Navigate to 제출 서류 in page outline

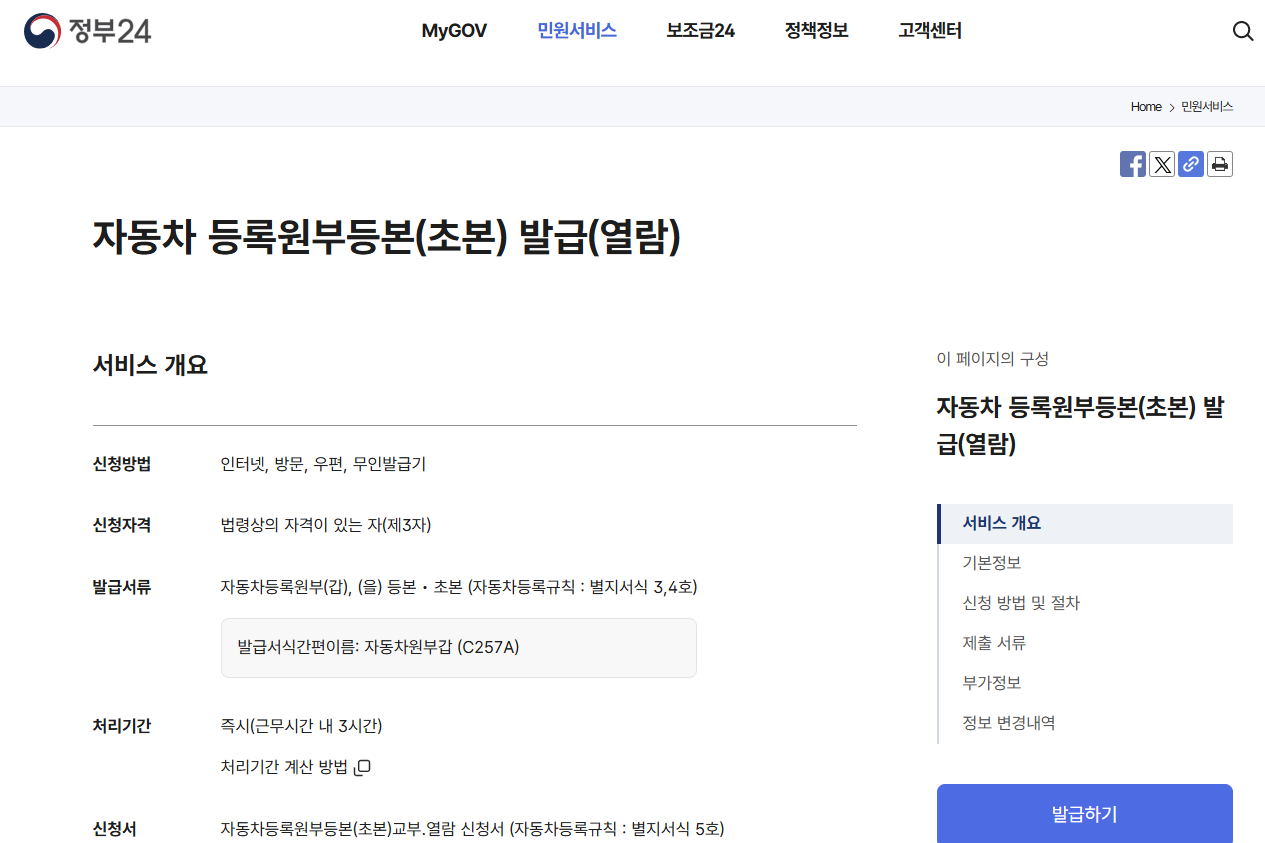(993, 642)
